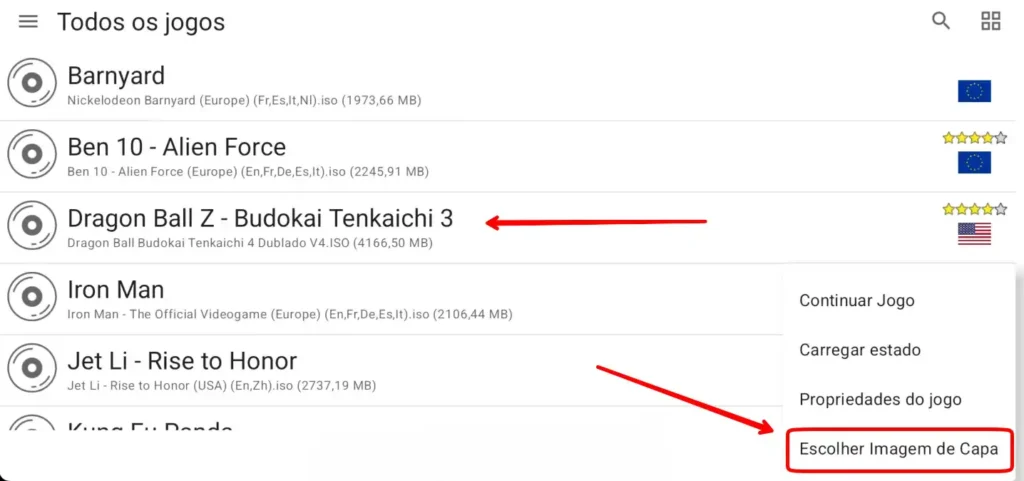Tap the Dragon Ball Z disc icon
The image size is (1024, 481).
click(x=32, y=225)
